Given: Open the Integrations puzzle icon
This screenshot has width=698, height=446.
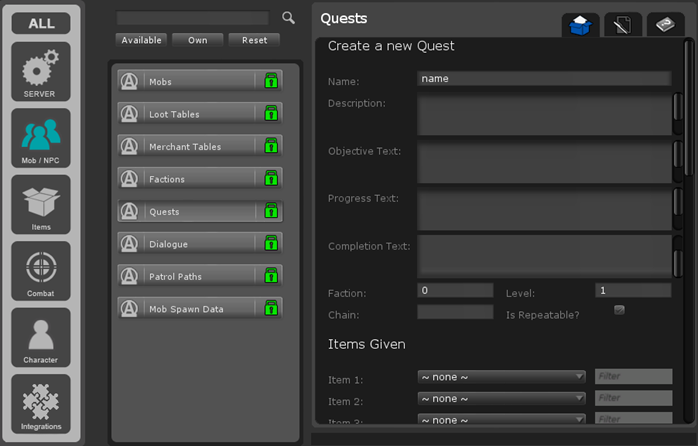Looking at the screenshot, I should coord(41,404).
